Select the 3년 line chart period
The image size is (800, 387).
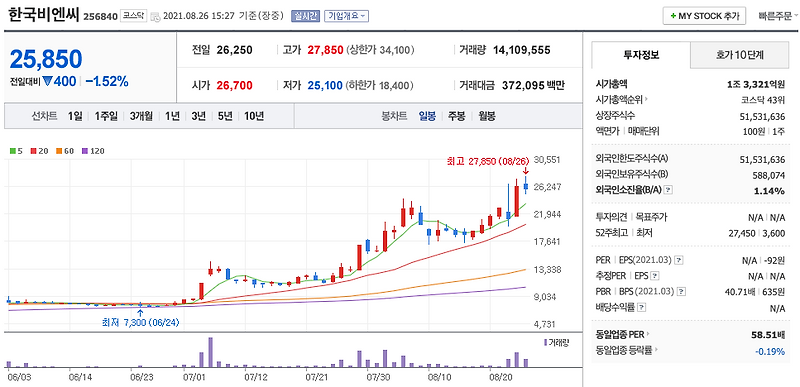pos(198,116)
